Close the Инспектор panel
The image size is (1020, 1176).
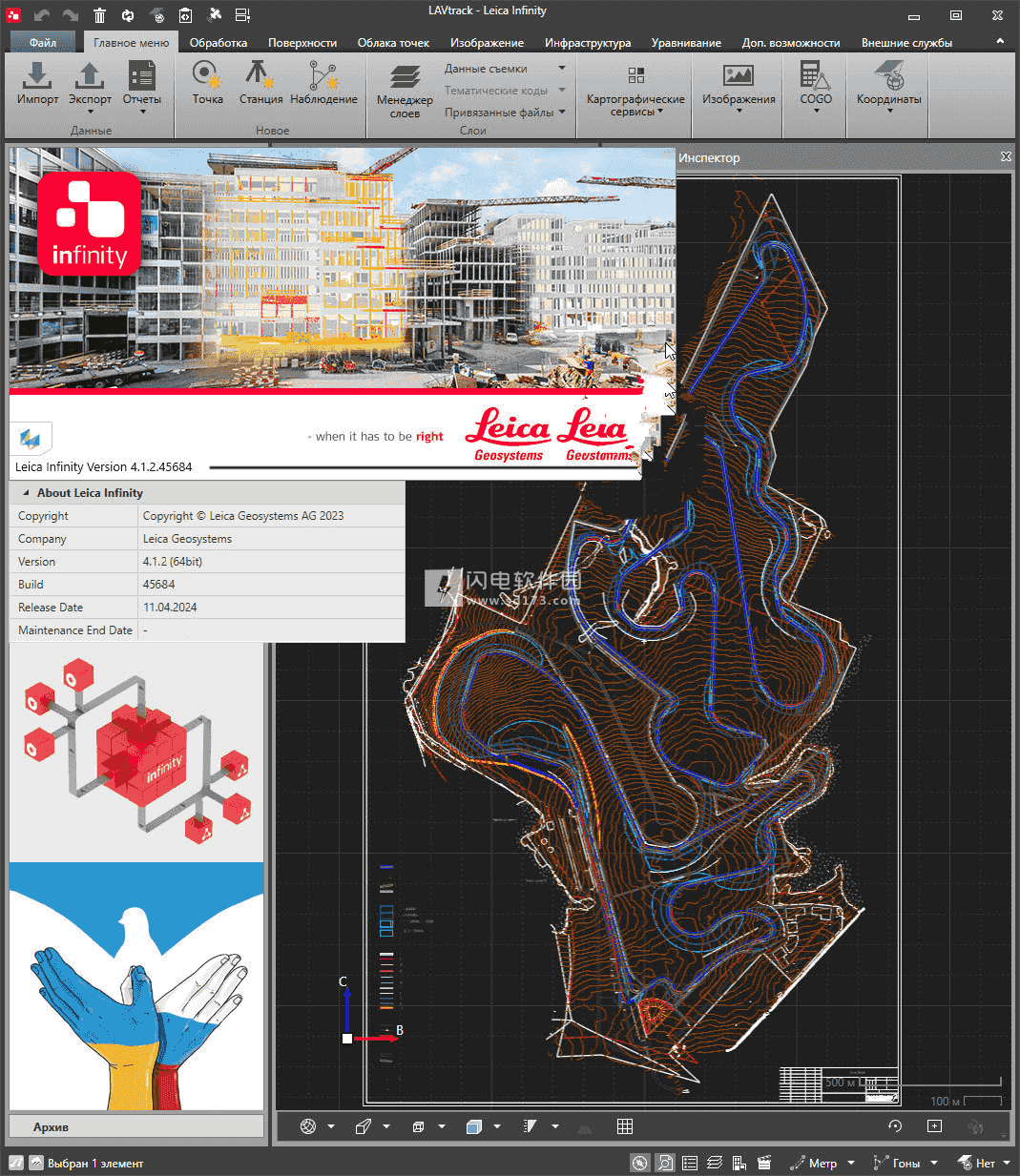coord(1006,156)
